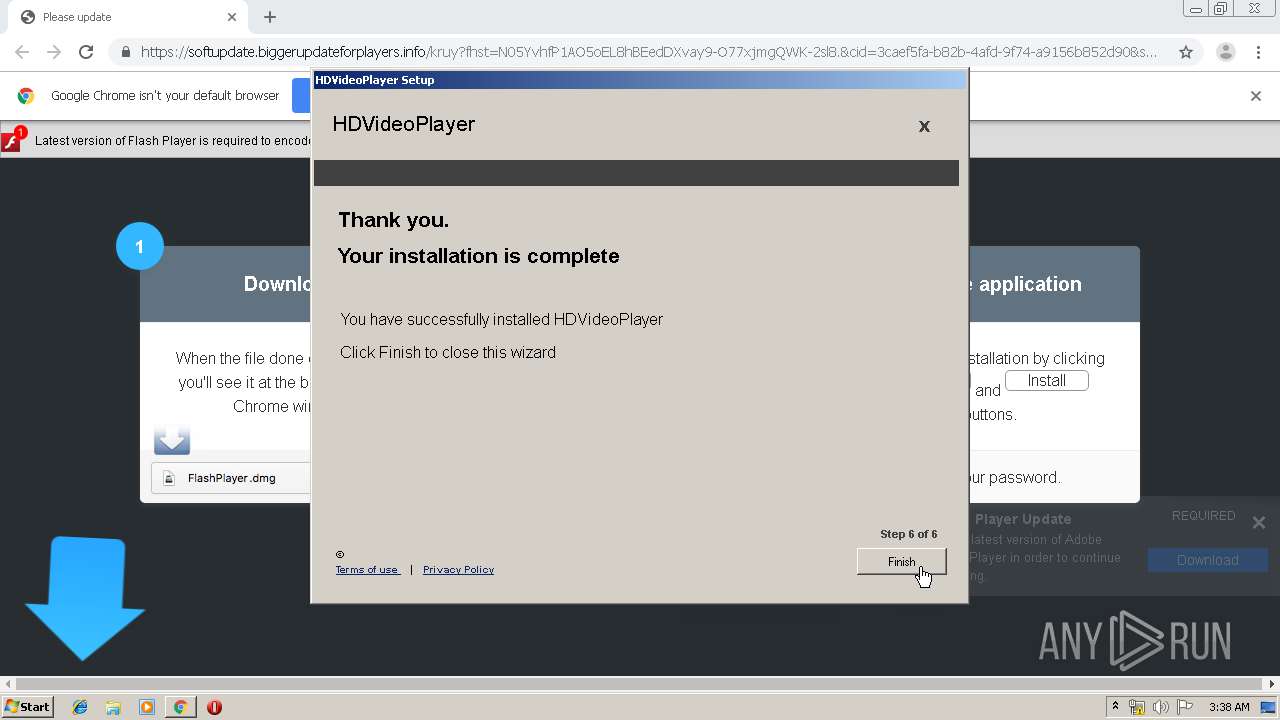
Task: Click the "Step 6 of 6" label
Action: (908, 534)
